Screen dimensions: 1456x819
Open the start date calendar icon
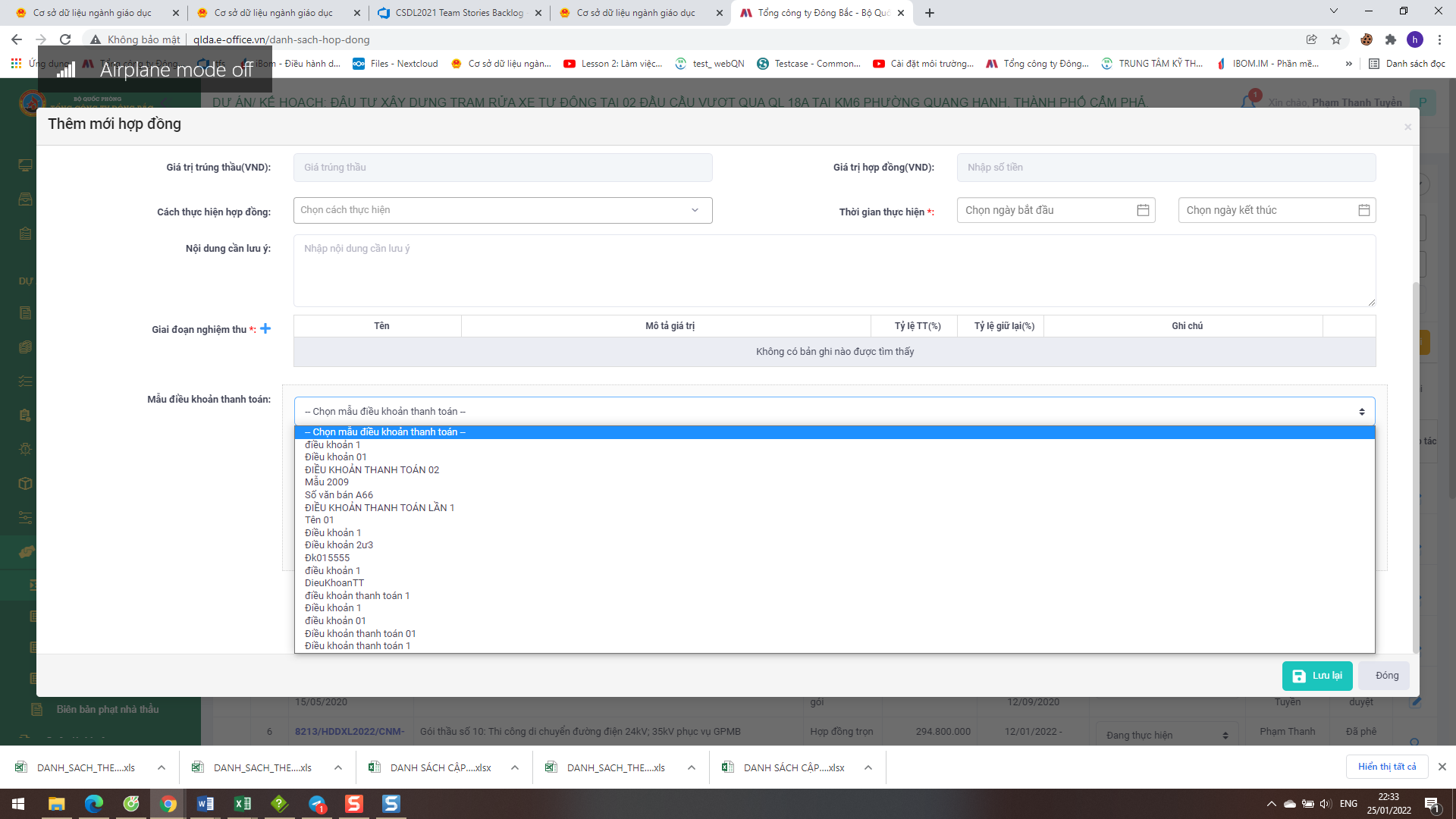tap(1143, 210)
